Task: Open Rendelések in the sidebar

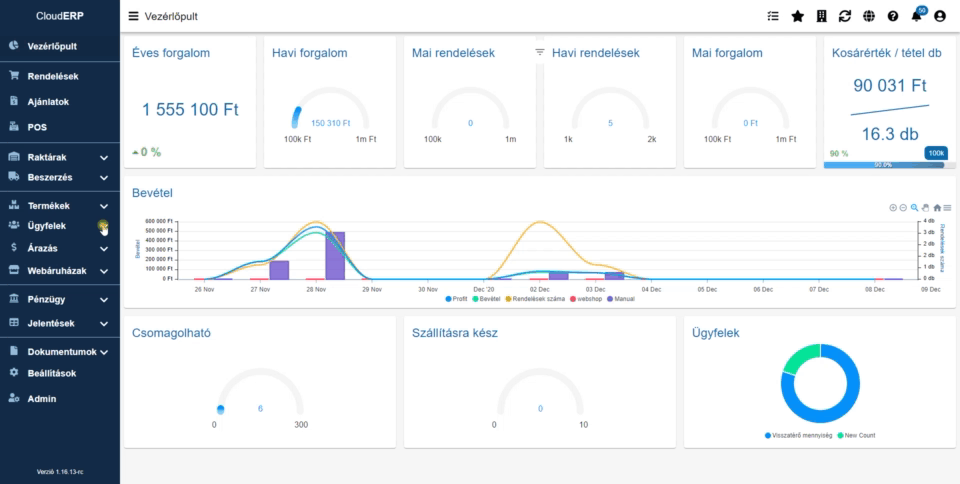Action: click(x=52, y=76)
